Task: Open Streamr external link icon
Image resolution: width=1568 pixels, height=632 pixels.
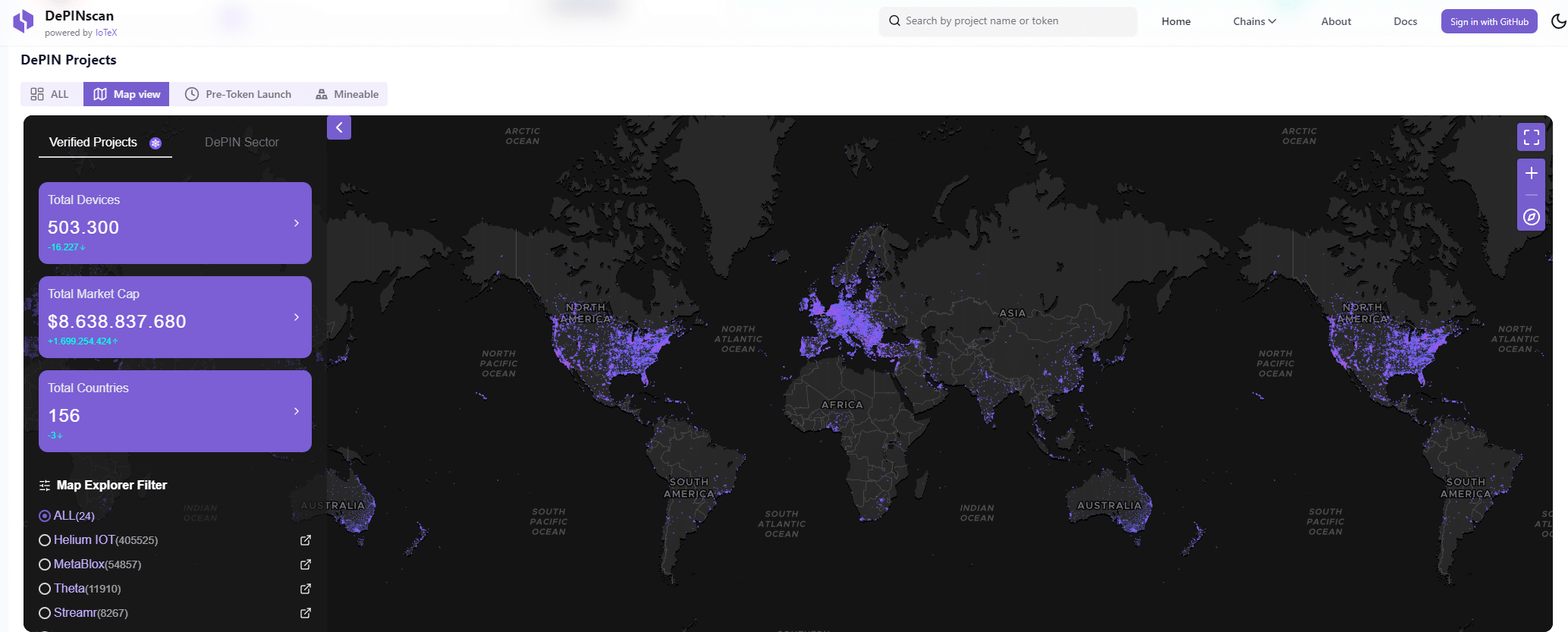Action: point(305,613)
